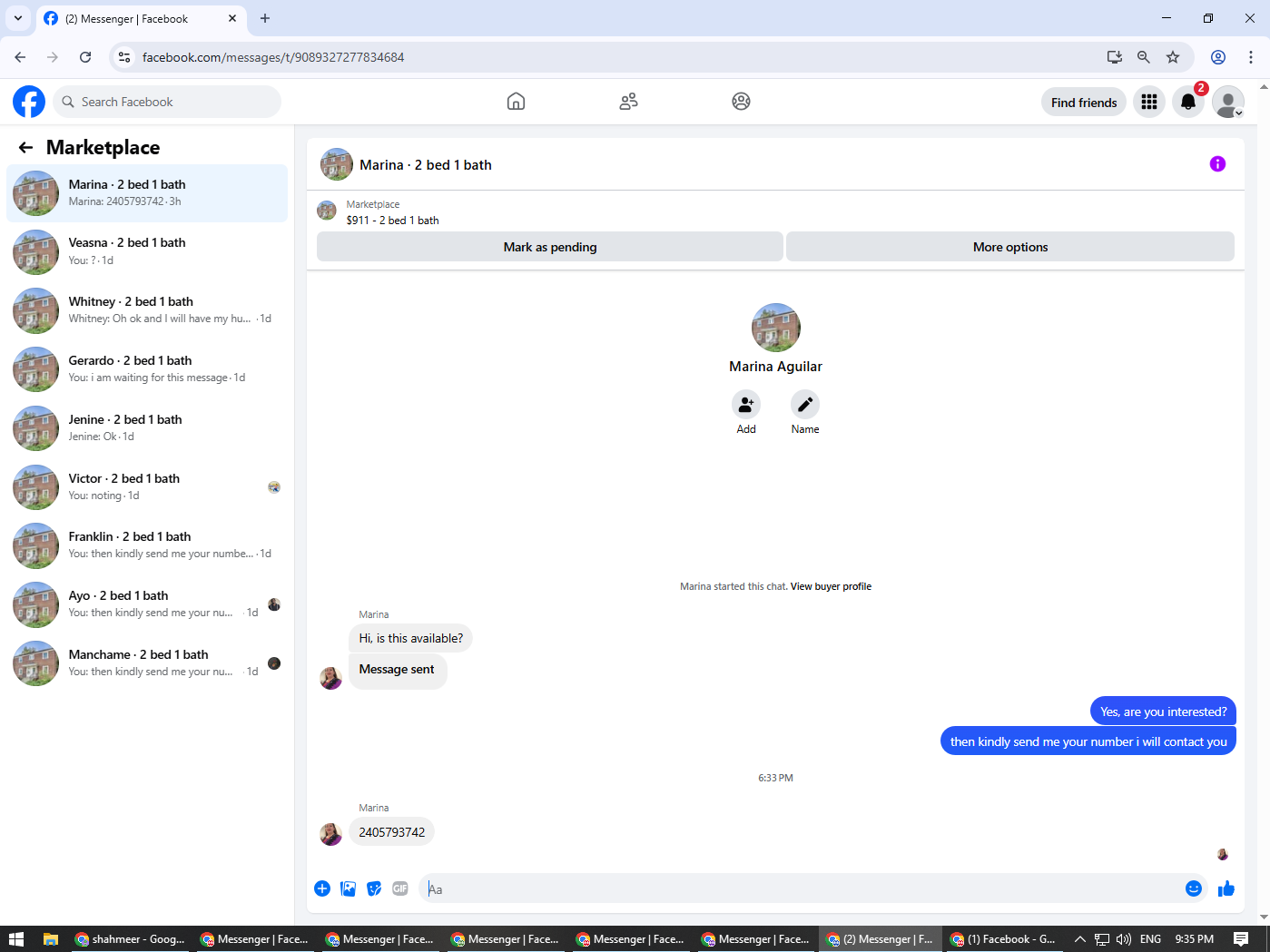Click the Search Facebook field
Image resolution: width=1270 pixels, height=952 pixels.
click(167, 102)
